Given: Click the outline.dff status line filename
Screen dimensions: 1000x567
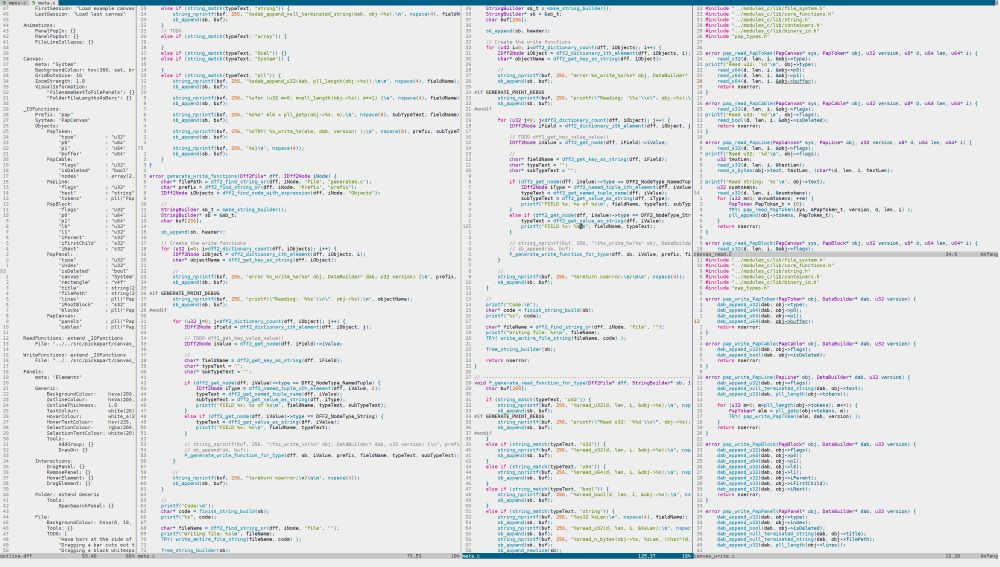Looking at the screenshot, I should pyautogui.click(x=17, y=556).
